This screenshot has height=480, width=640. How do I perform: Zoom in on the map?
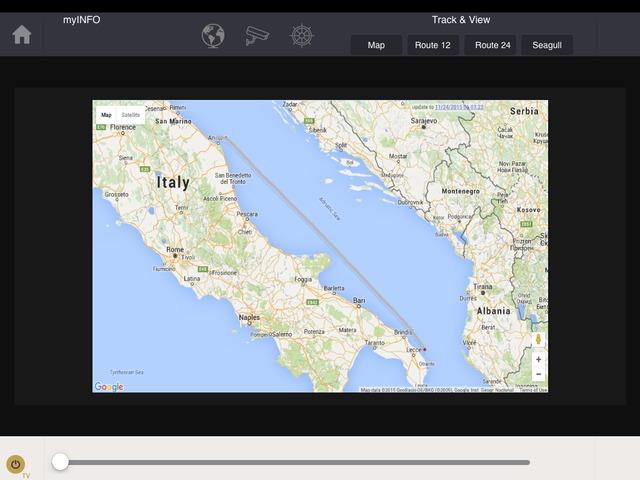538,359
